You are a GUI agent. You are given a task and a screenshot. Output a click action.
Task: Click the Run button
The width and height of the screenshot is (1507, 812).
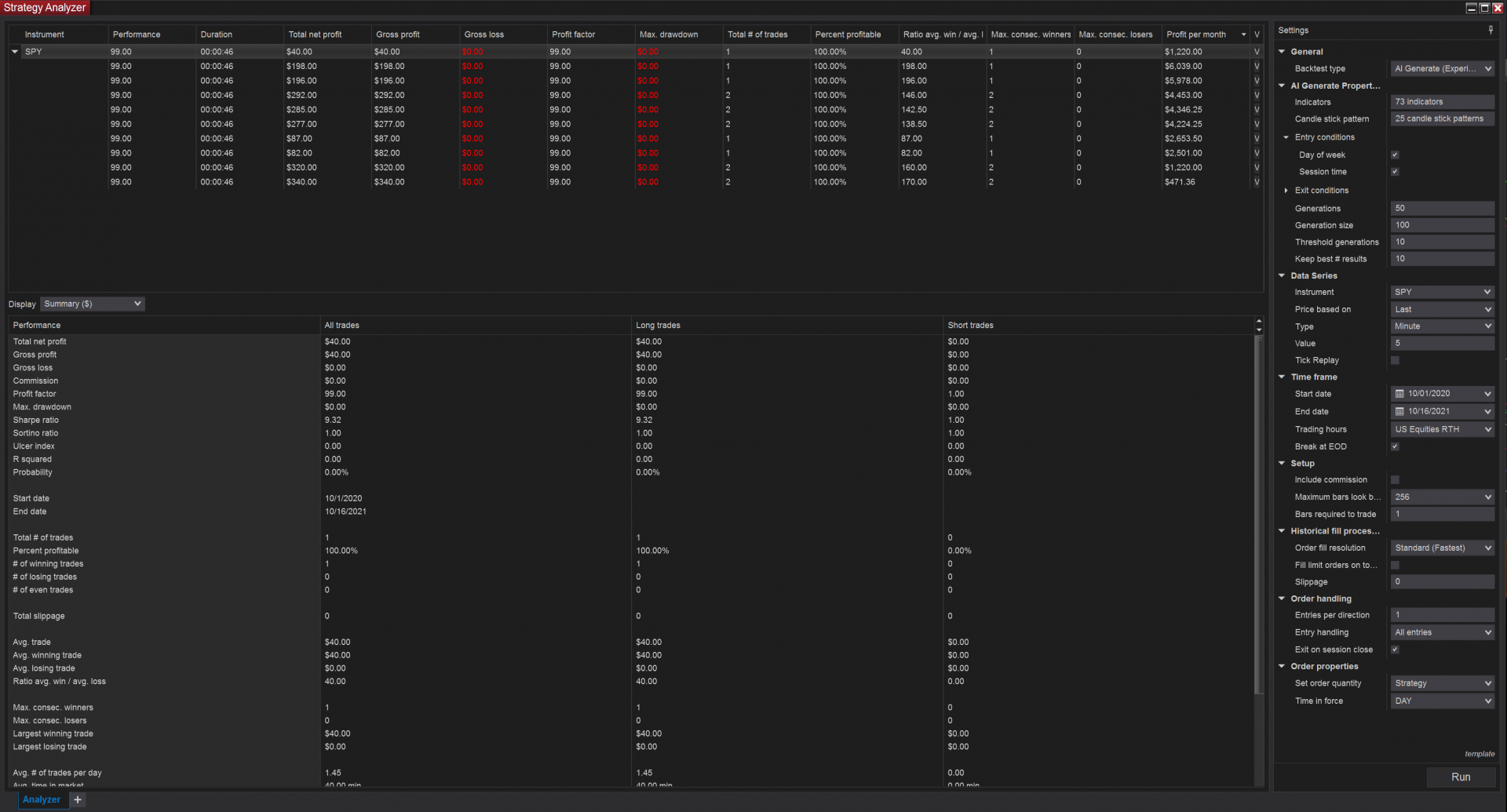click(x=1461, y=776)
